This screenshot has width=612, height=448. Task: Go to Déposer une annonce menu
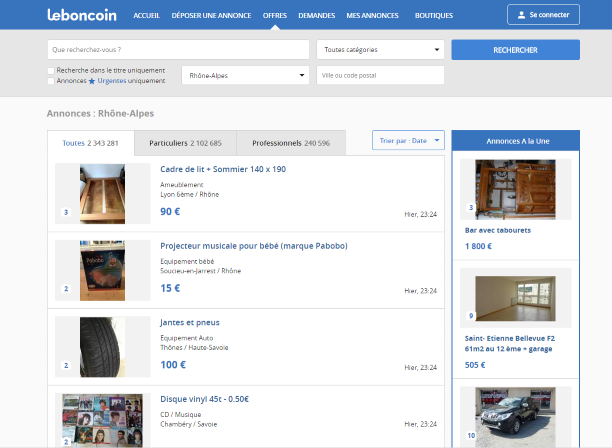(x=211, y=16)
